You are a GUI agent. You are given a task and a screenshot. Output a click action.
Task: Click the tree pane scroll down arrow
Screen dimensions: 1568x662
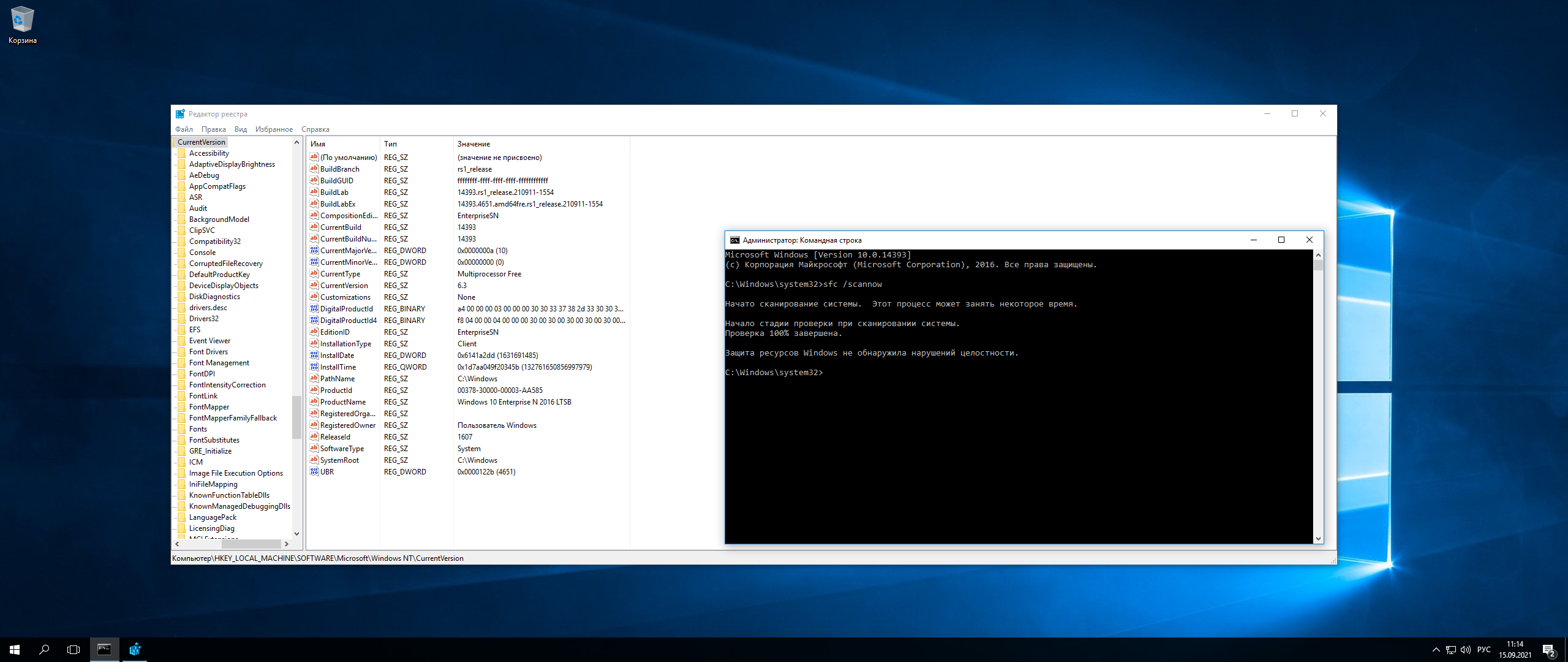pyautogui.click(x=297, y=533)
